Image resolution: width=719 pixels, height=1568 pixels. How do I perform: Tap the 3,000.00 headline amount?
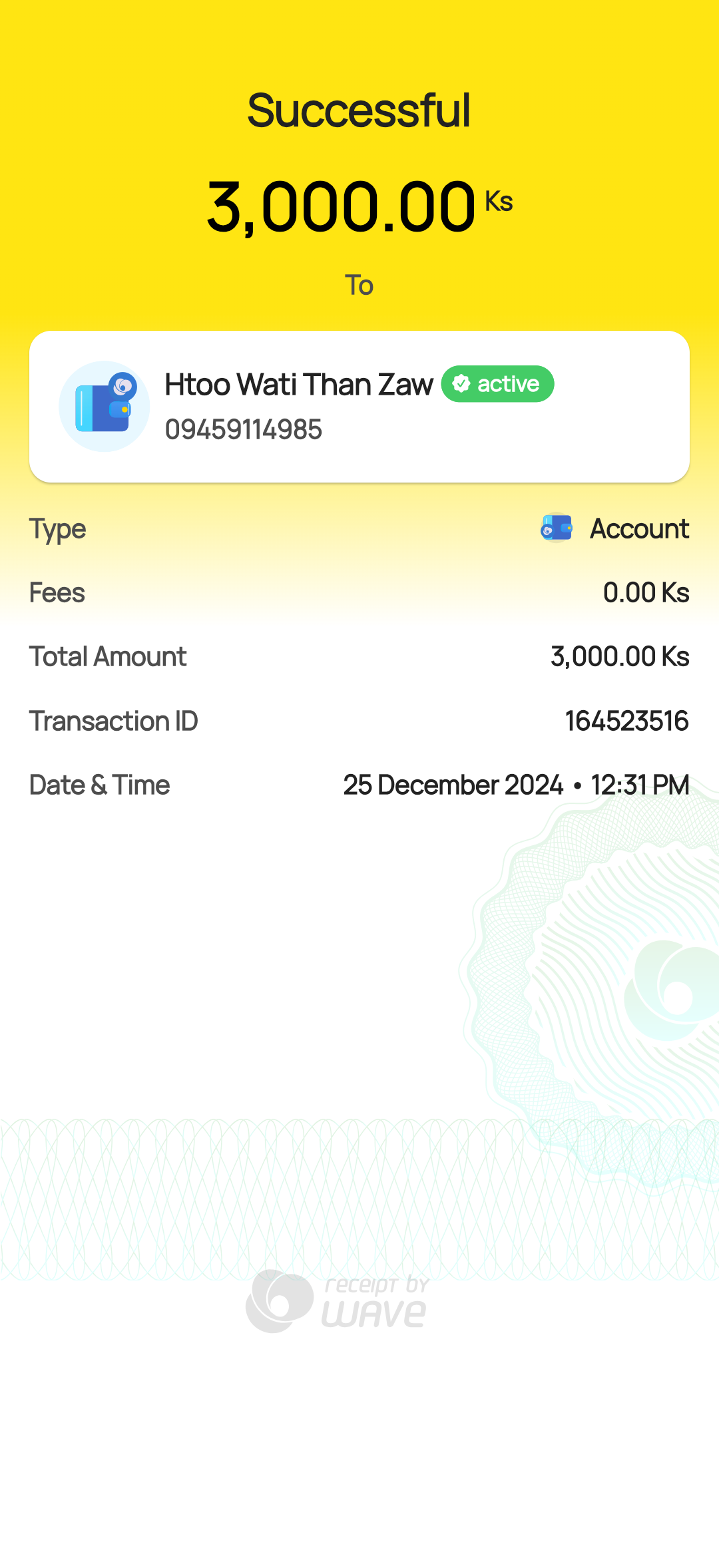341,208
